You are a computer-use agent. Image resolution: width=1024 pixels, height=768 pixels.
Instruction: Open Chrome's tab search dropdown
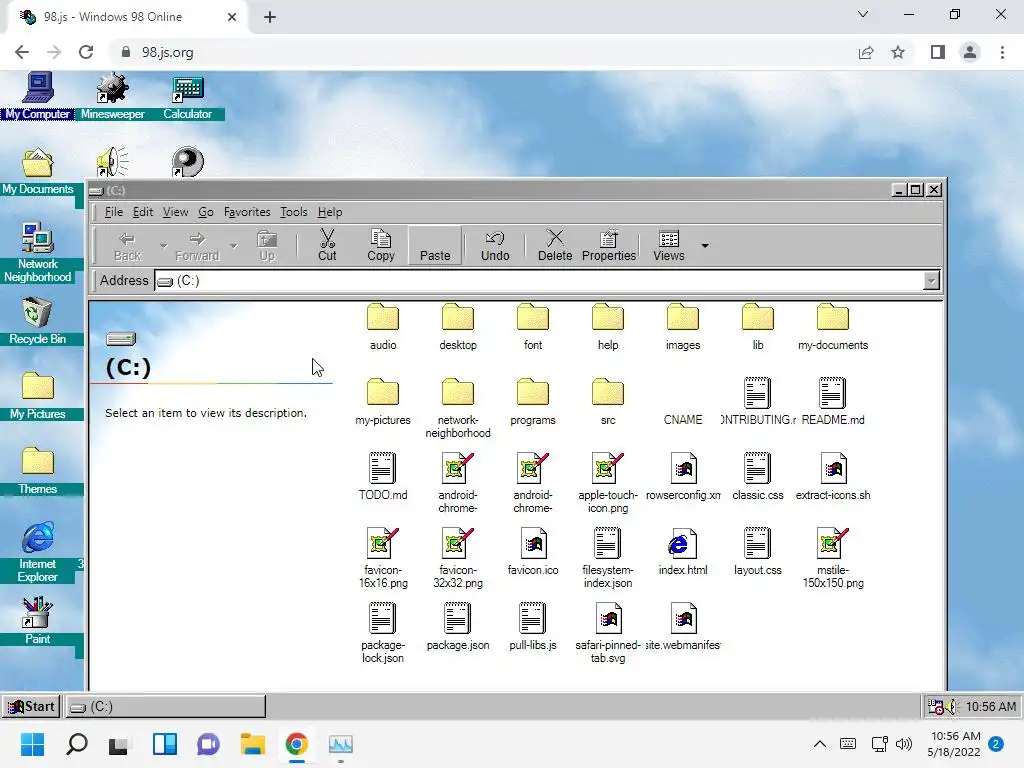pos(863,14)
